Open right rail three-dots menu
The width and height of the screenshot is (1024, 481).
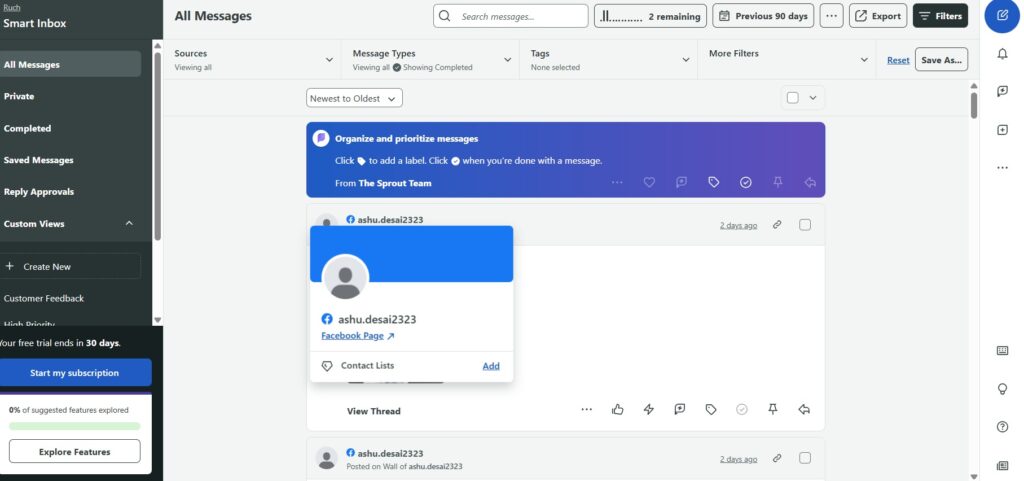(1002, 168)
